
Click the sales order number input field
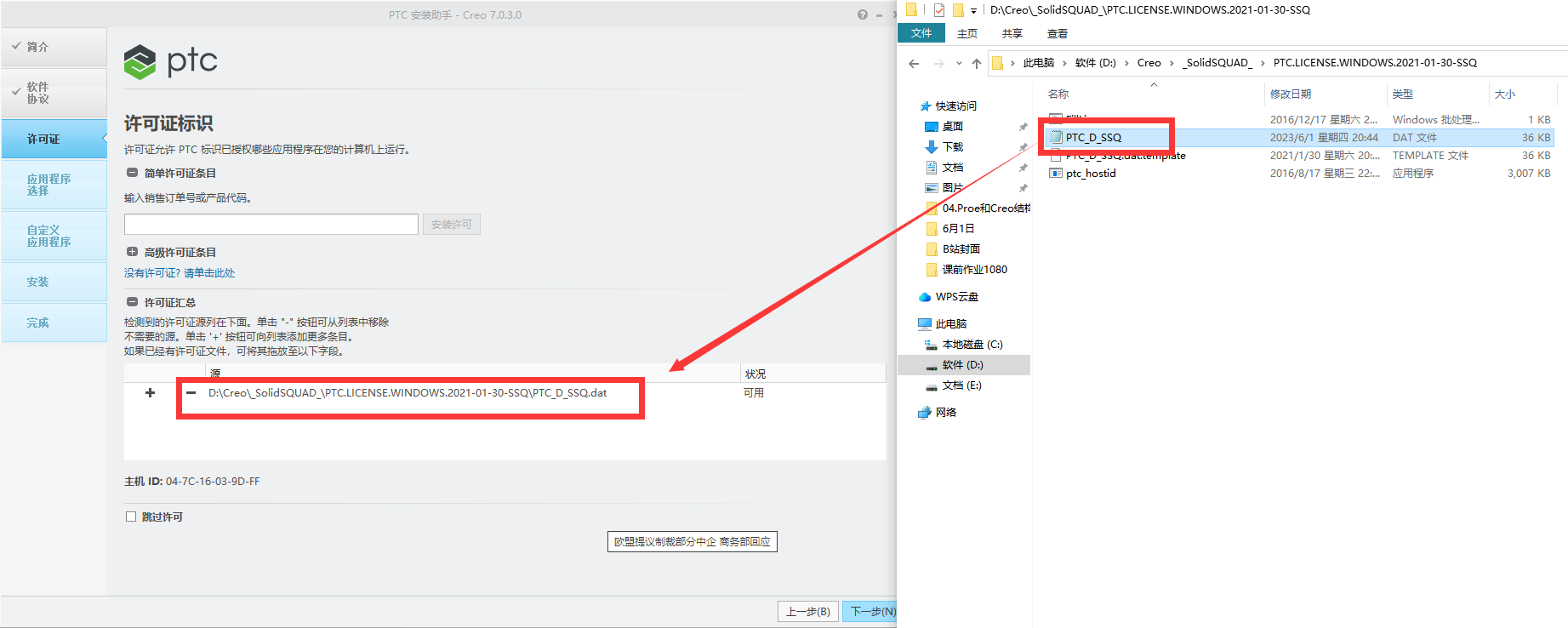pyautogui.click(x=271, y=224)
